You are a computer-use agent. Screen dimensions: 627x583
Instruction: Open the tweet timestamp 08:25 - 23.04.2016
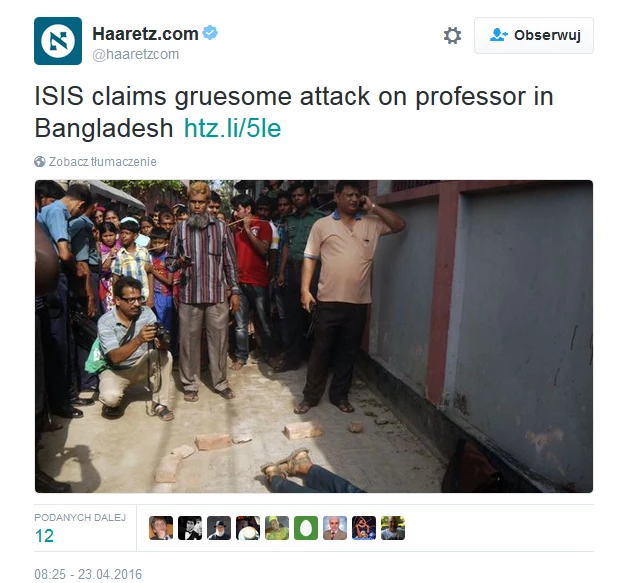88,574
